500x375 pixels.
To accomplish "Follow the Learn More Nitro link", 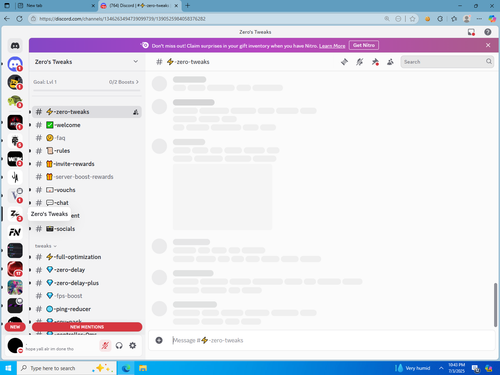I will click(x=332, y=46).
